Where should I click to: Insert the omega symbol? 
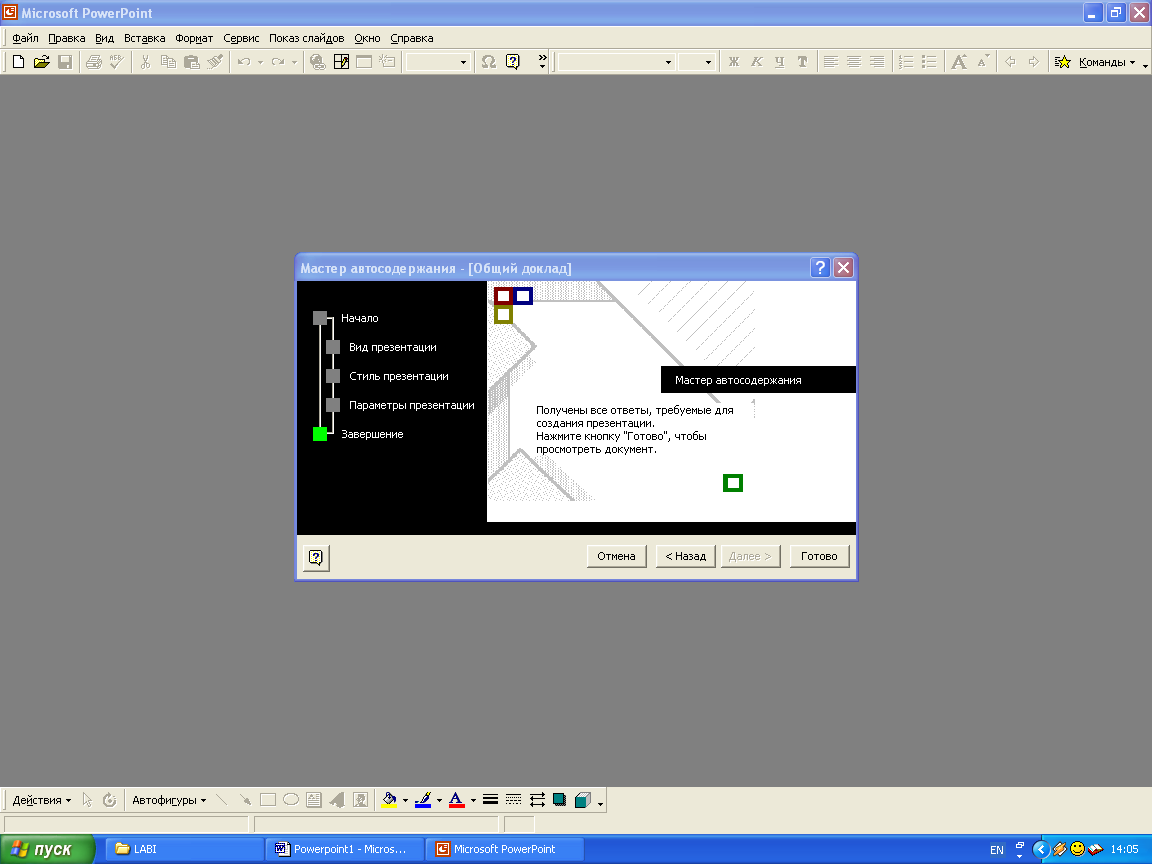(x=489, y=62)
